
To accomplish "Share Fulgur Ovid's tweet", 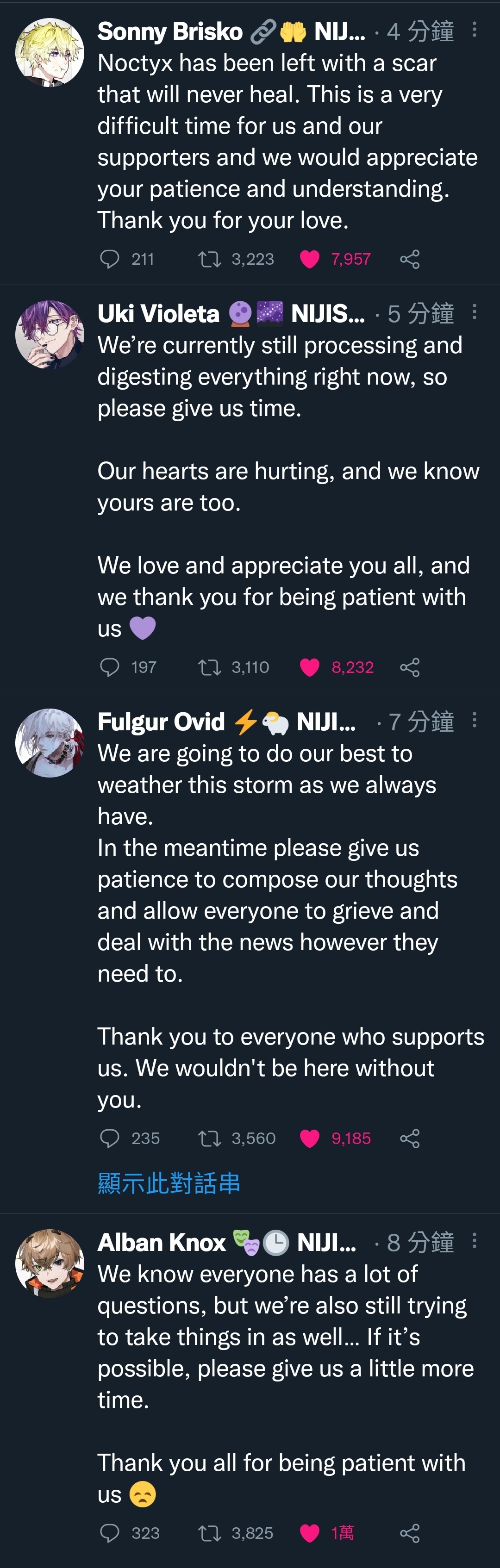I will pyautogui.click(x=410, y=1138).
